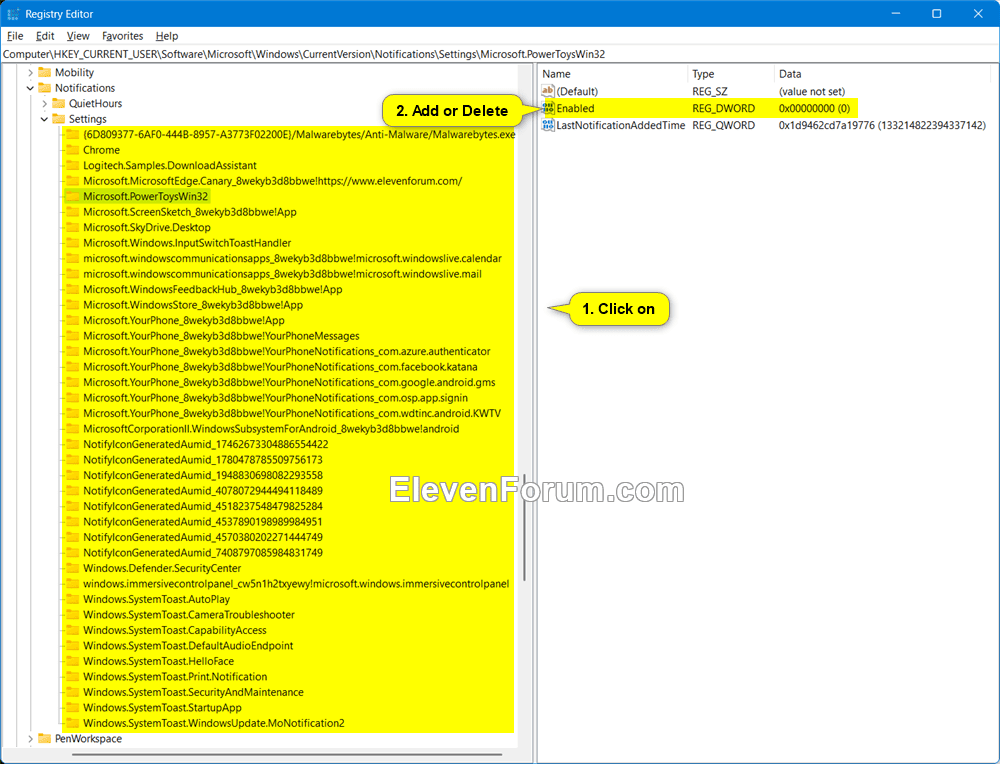The image size is (1000, 764).
Task: Select the Windows.SystemToast.DefaultAudioEndpoint key
Action: 188,646
